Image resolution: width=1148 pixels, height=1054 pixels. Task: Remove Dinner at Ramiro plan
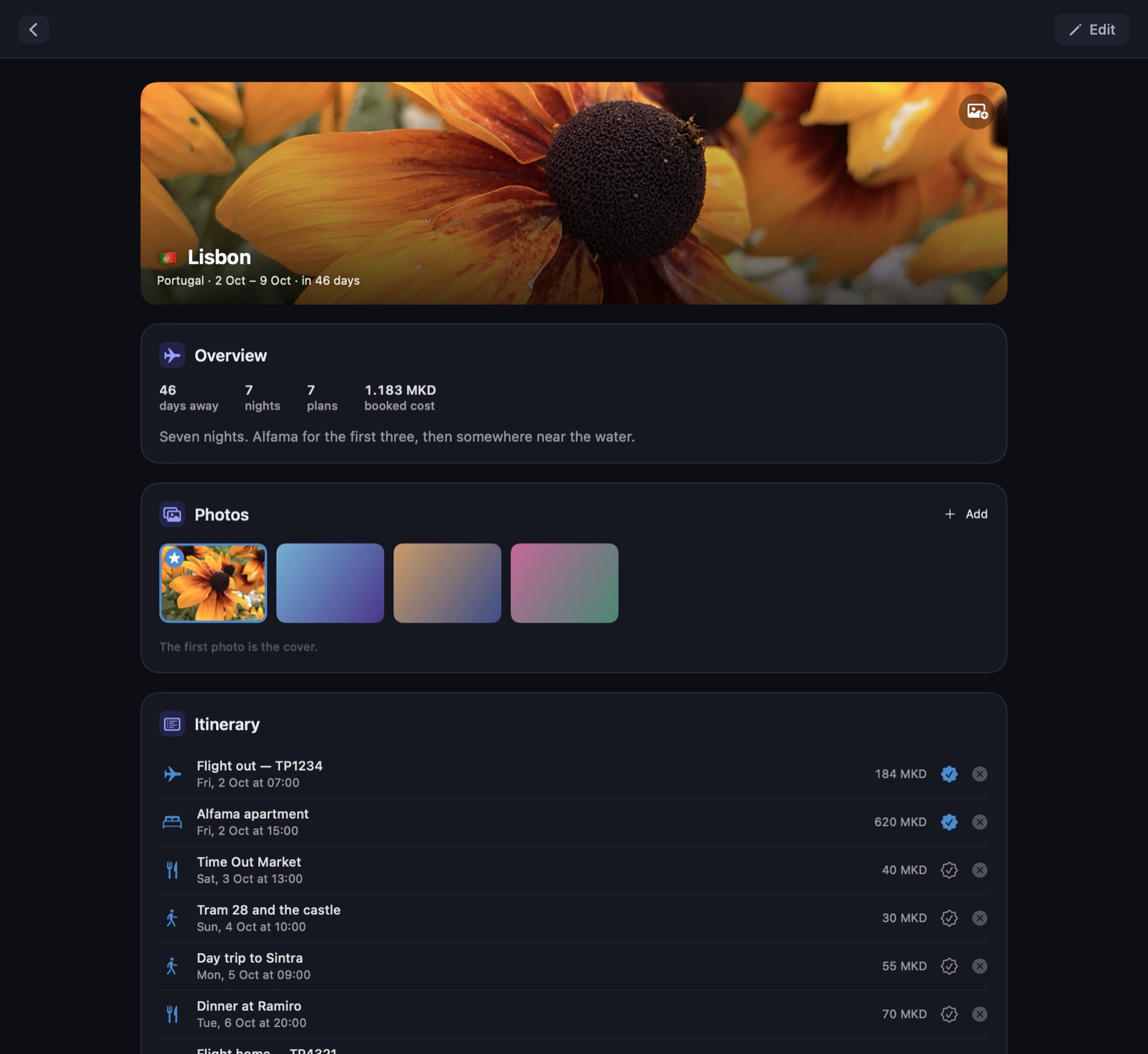click(x=980, y=1014)
